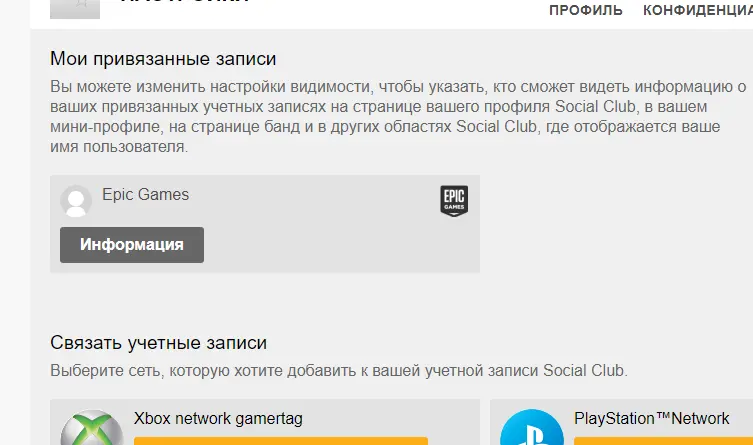
Task: Click the 'Связать учетные записи' heading
Action: (x=158, y=342)
